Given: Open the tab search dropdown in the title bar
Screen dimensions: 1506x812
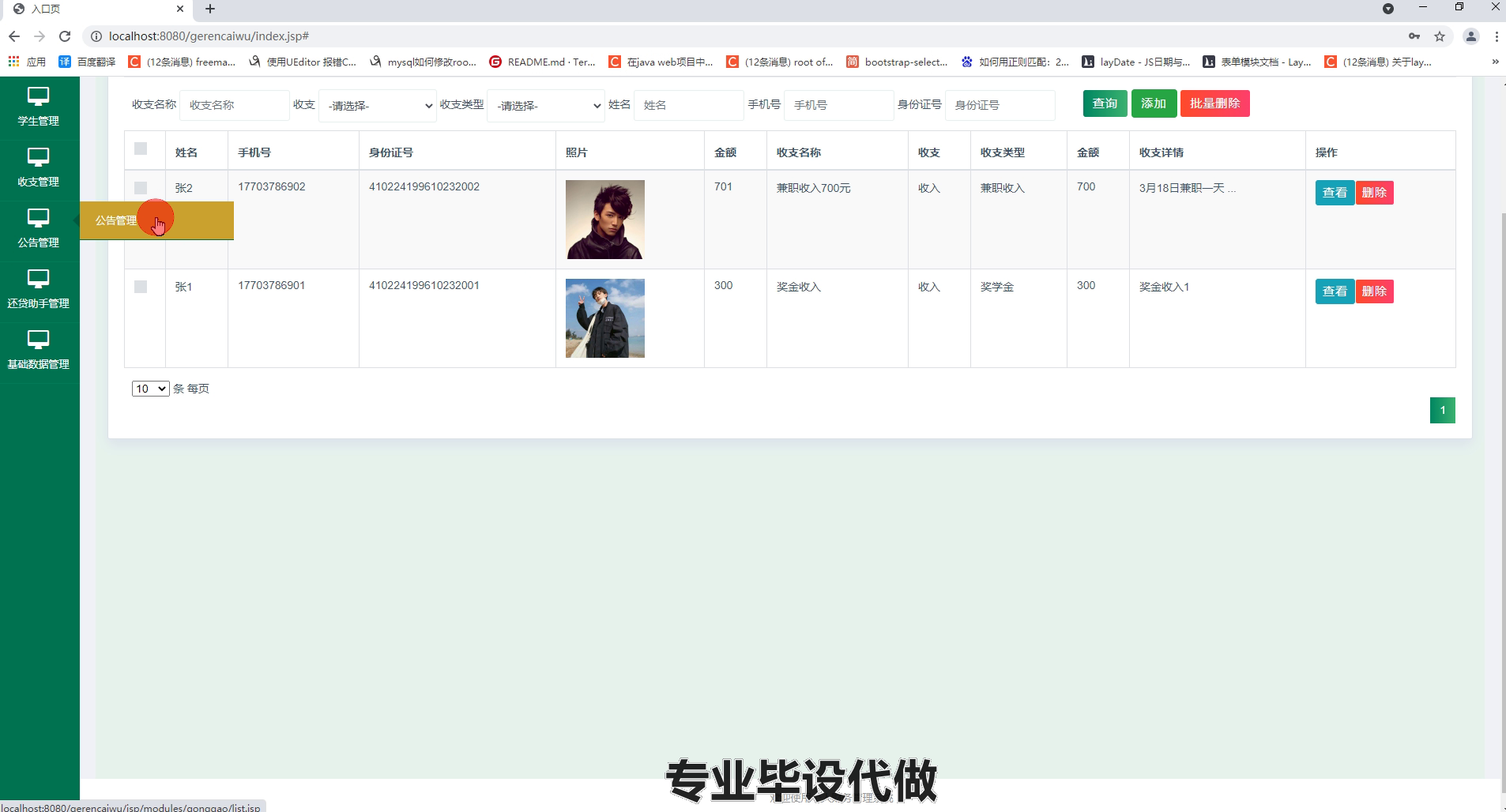Looking at the screenshot, I should coord(1388,9).
